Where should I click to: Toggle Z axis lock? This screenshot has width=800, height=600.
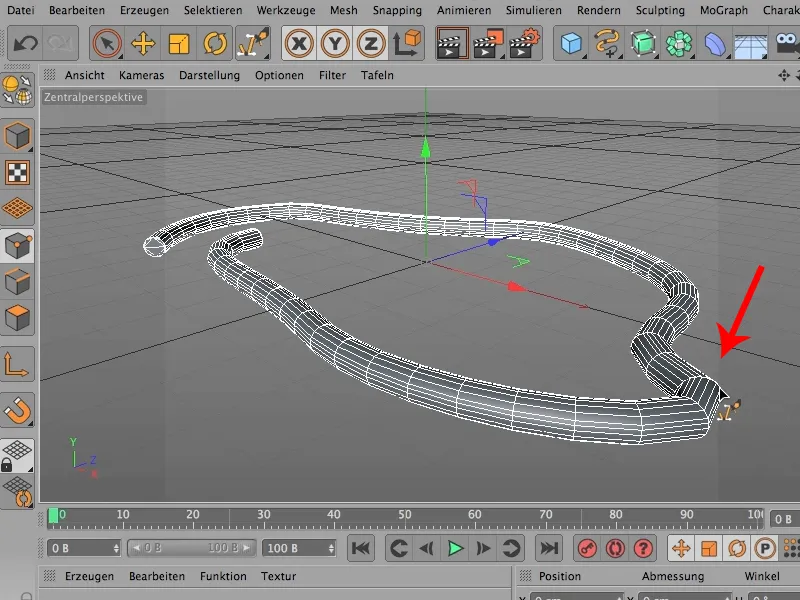[x=370, y=43]
